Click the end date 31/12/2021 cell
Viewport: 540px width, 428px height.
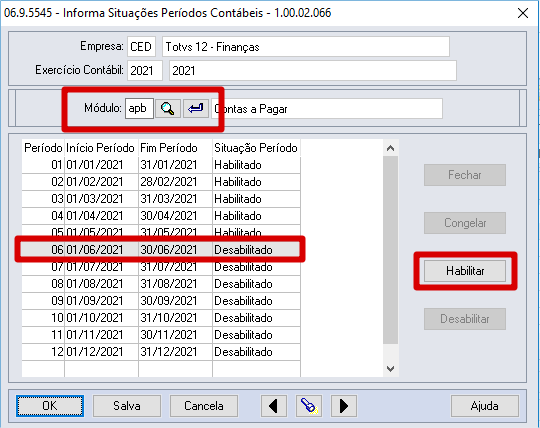point(175,352)
